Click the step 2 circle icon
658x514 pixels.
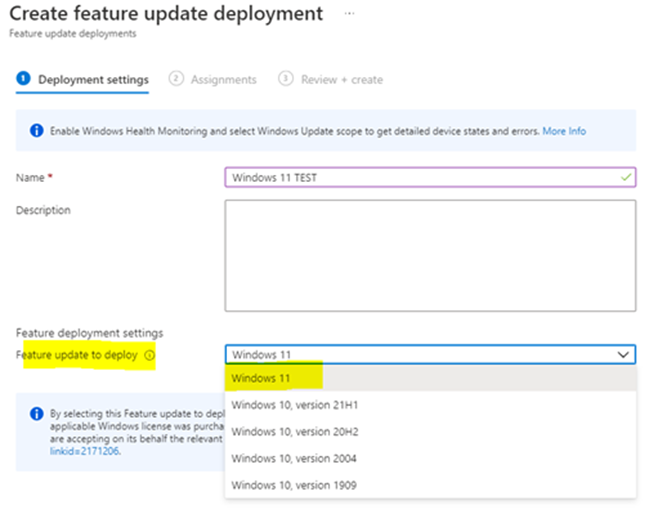176,78
